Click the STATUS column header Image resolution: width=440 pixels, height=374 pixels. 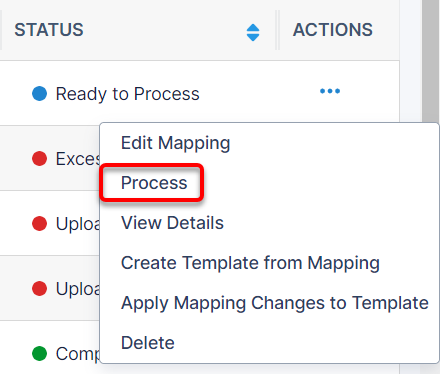click(x=49, y=30)
